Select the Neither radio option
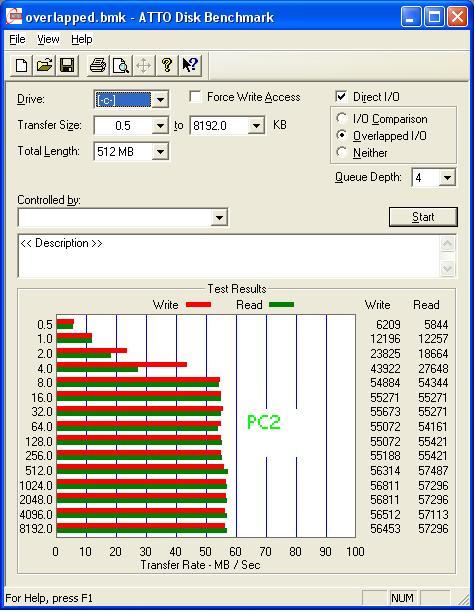 click(x=342, y=152)
